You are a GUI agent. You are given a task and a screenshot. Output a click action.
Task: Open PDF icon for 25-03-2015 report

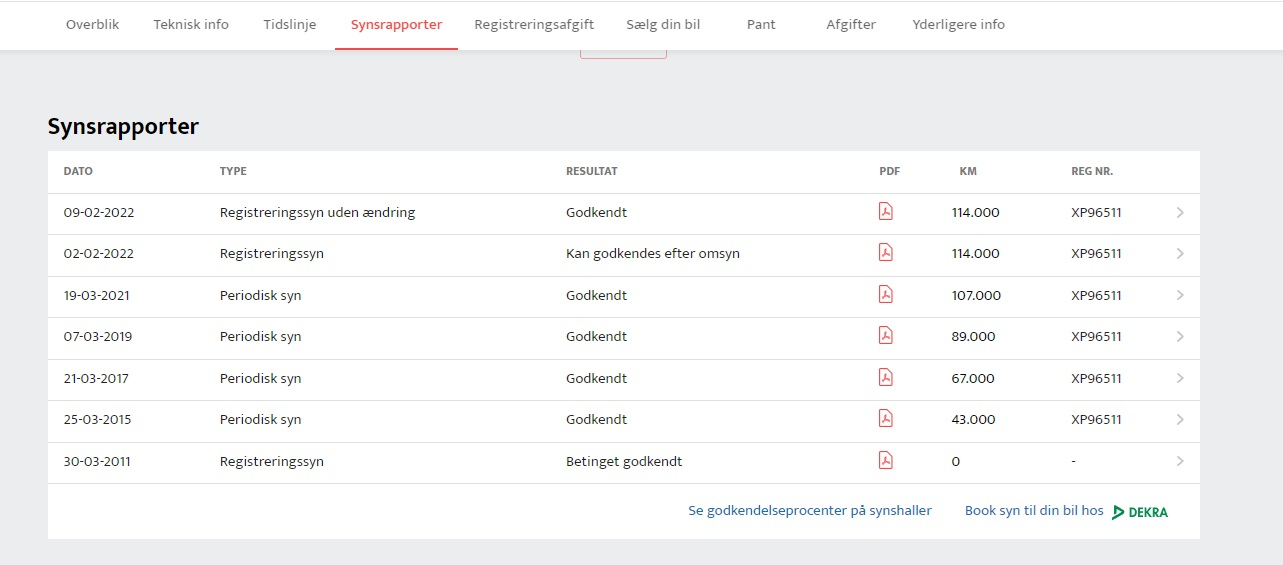click(885, 418)
